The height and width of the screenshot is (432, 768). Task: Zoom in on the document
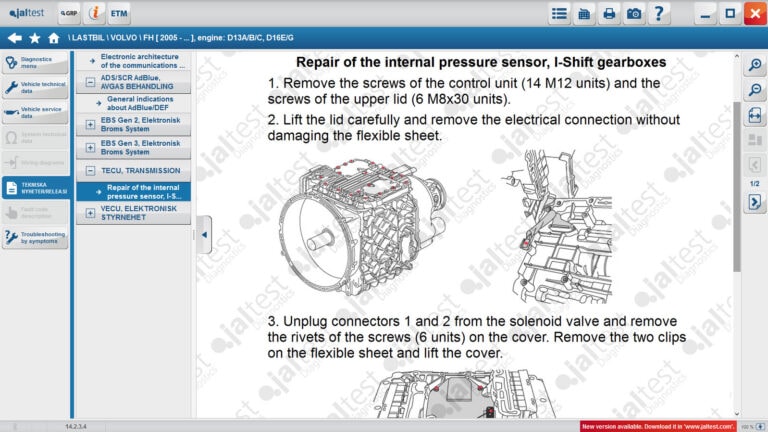pyautogui.click(x=755, y=65)
